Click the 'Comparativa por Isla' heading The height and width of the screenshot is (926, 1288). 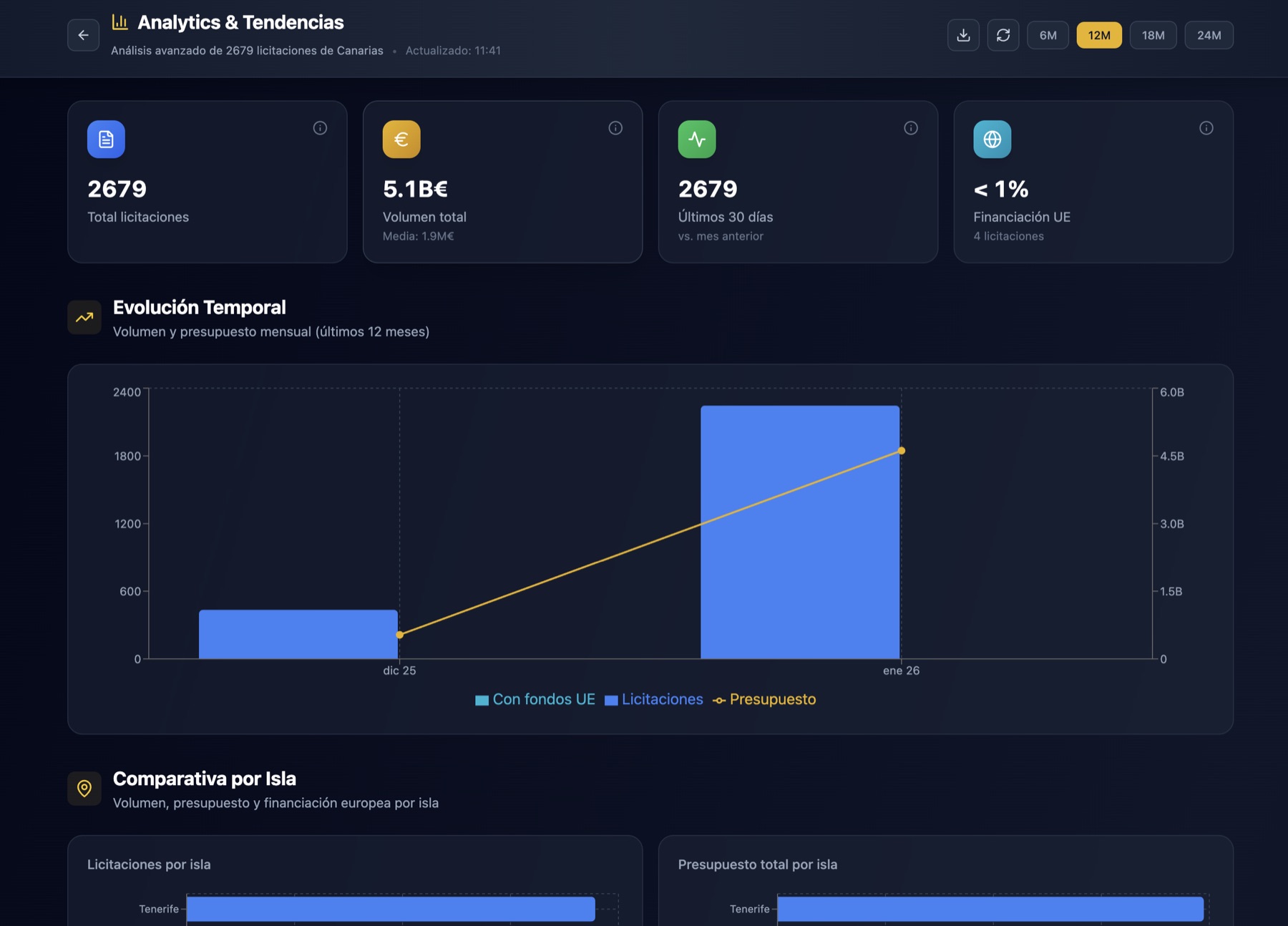click(x=205, y=779)
